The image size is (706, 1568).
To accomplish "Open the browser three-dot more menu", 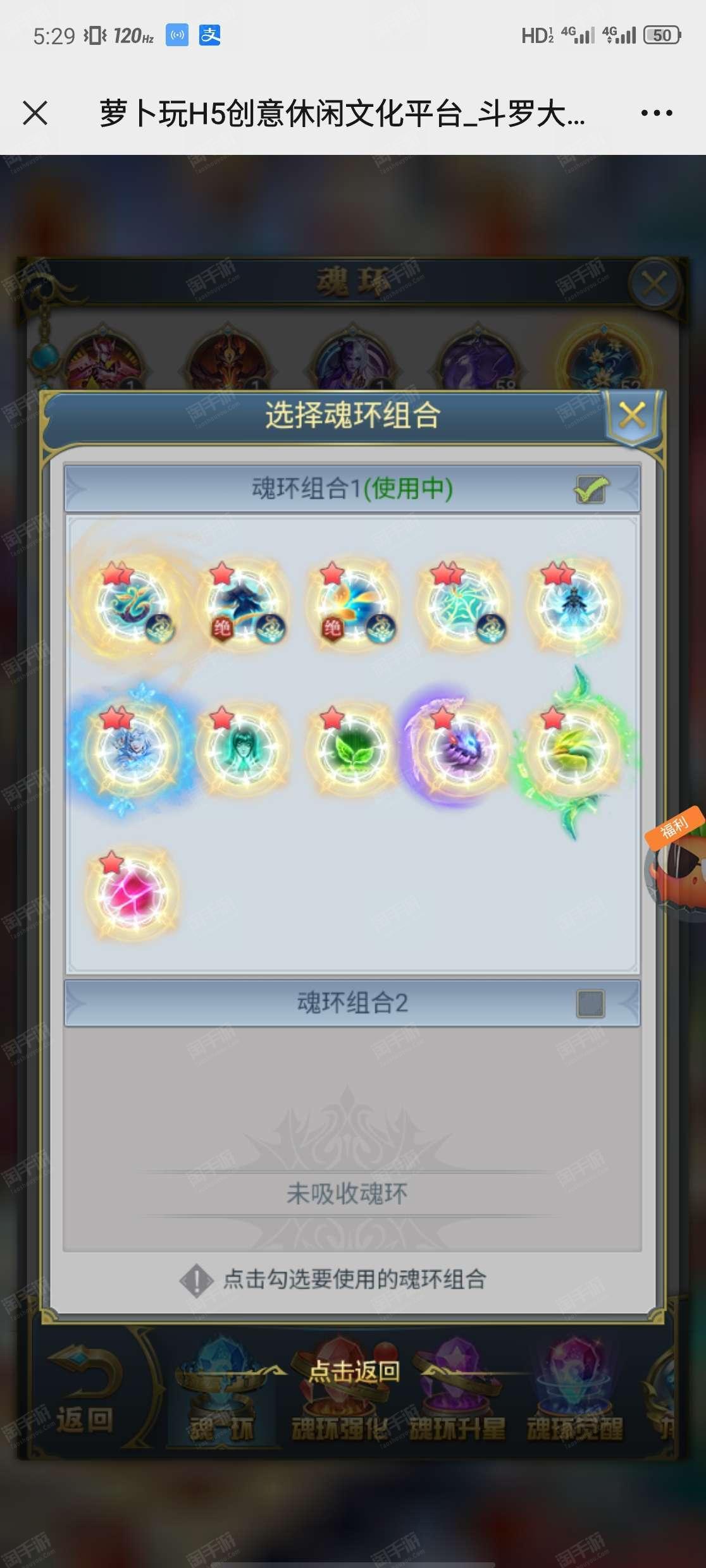I will 657,113.
